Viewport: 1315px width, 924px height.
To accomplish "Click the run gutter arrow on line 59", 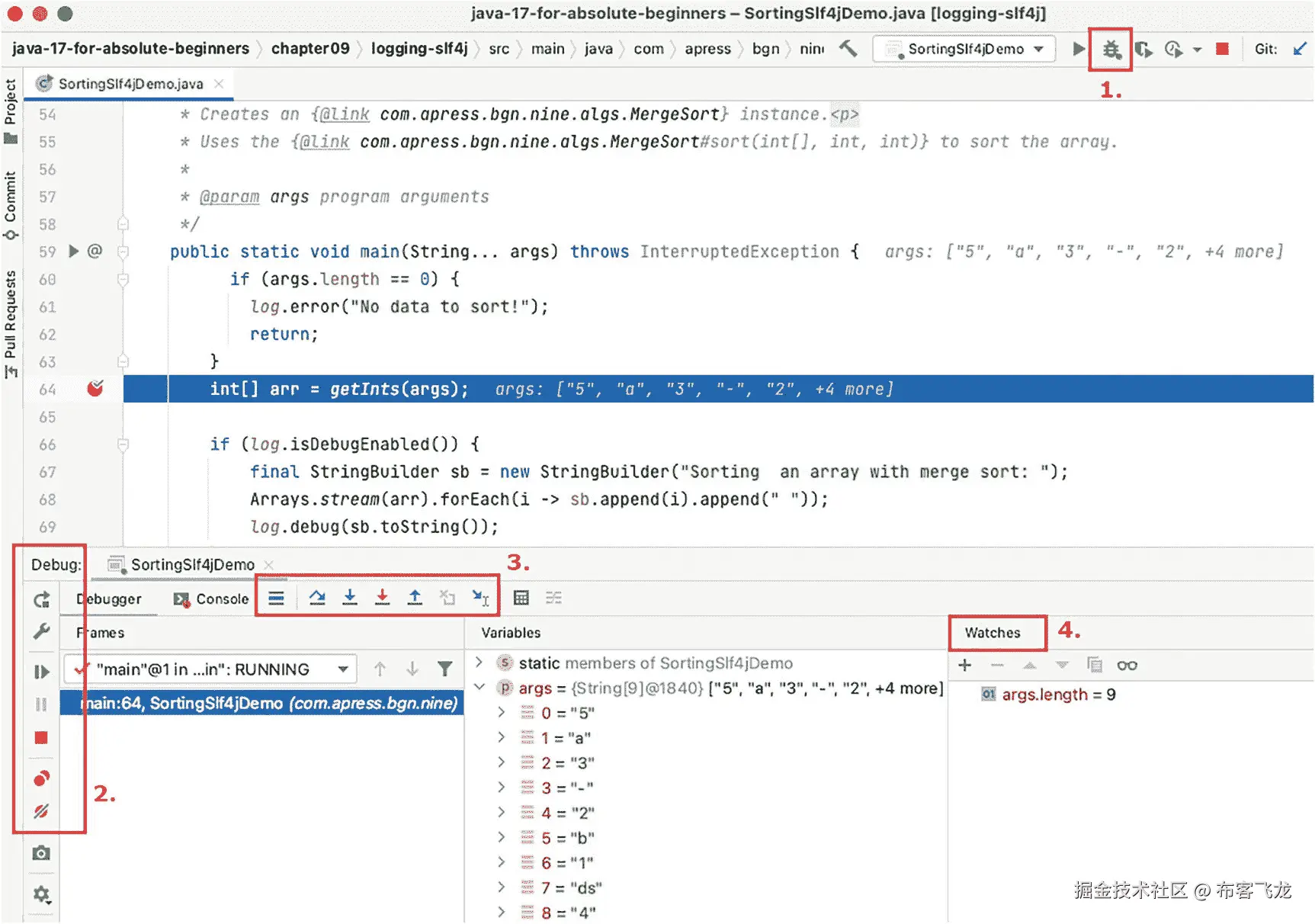I will click(74, 251).
